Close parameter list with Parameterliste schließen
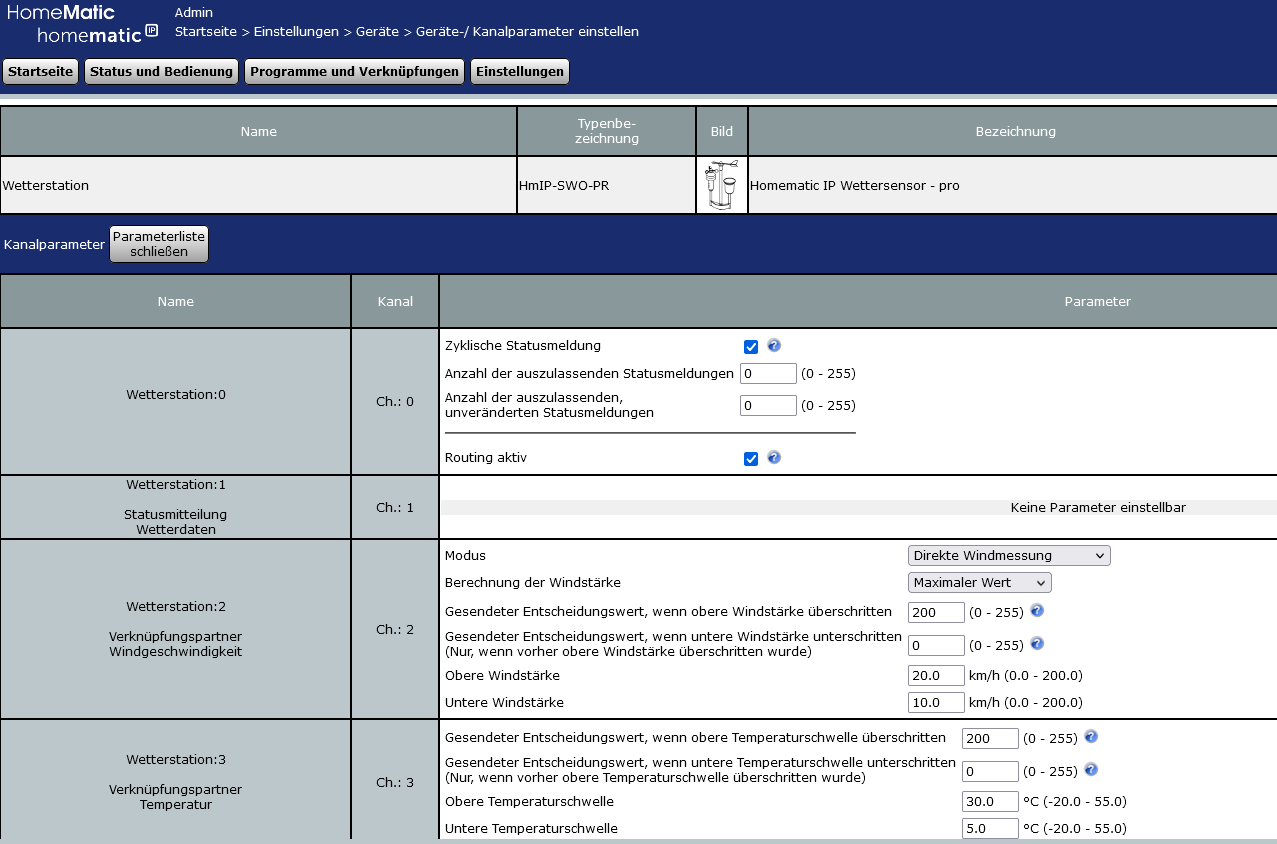 159,244
